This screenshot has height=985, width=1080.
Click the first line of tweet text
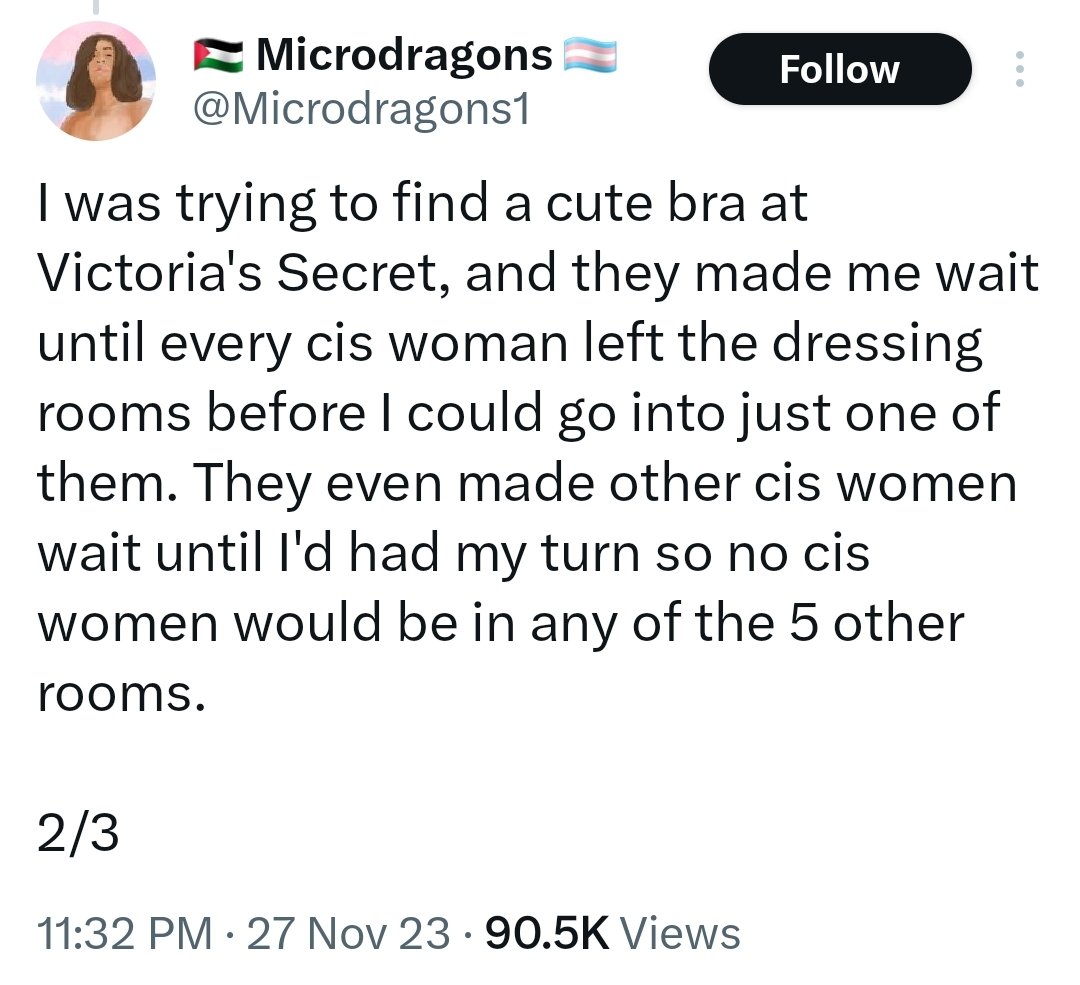coord(422,204)
